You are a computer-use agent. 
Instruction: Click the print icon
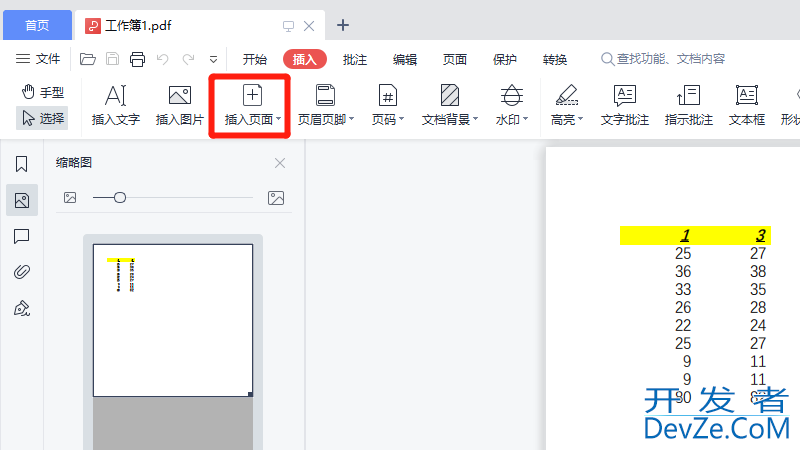pyautogui.click(x=137, y=59)
